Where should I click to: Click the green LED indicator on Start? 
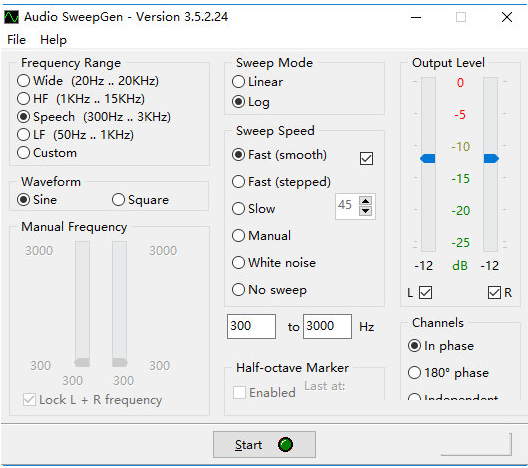click(x=285, y=444)
